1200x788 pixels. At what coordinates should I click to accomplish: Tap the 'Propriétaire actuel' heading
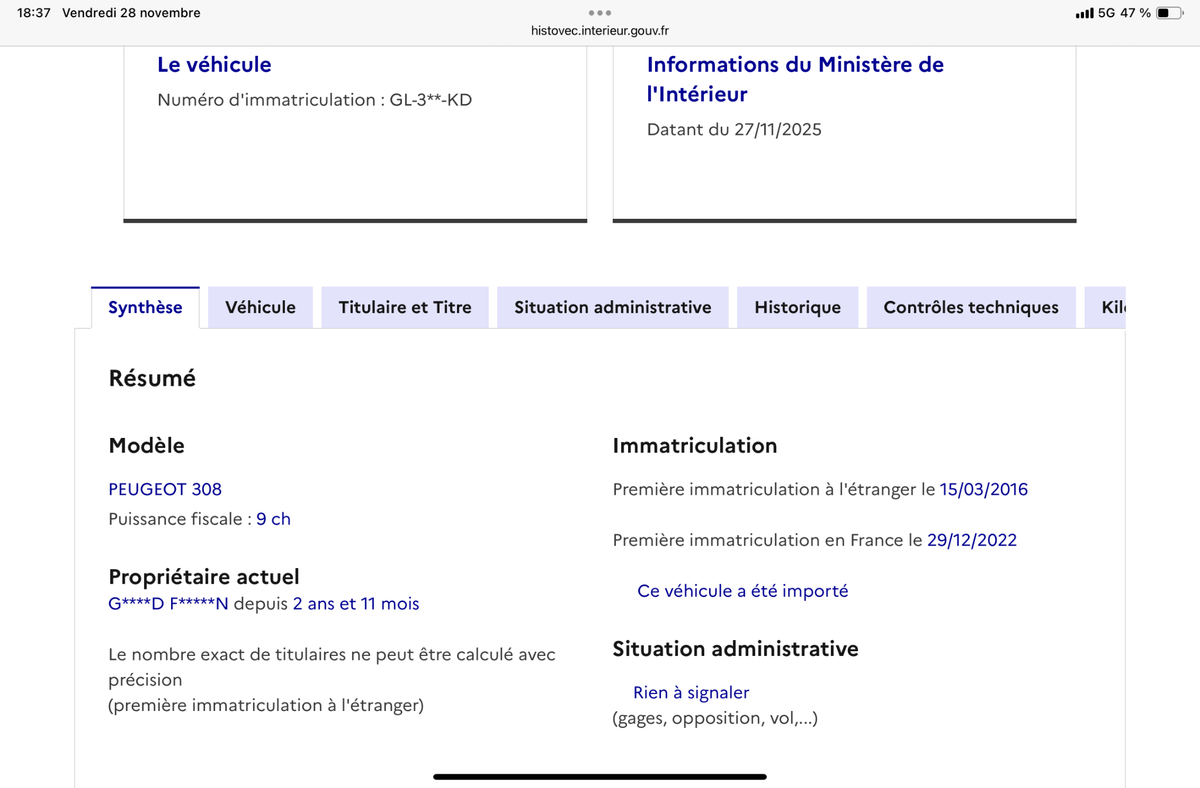click(204, 577)
